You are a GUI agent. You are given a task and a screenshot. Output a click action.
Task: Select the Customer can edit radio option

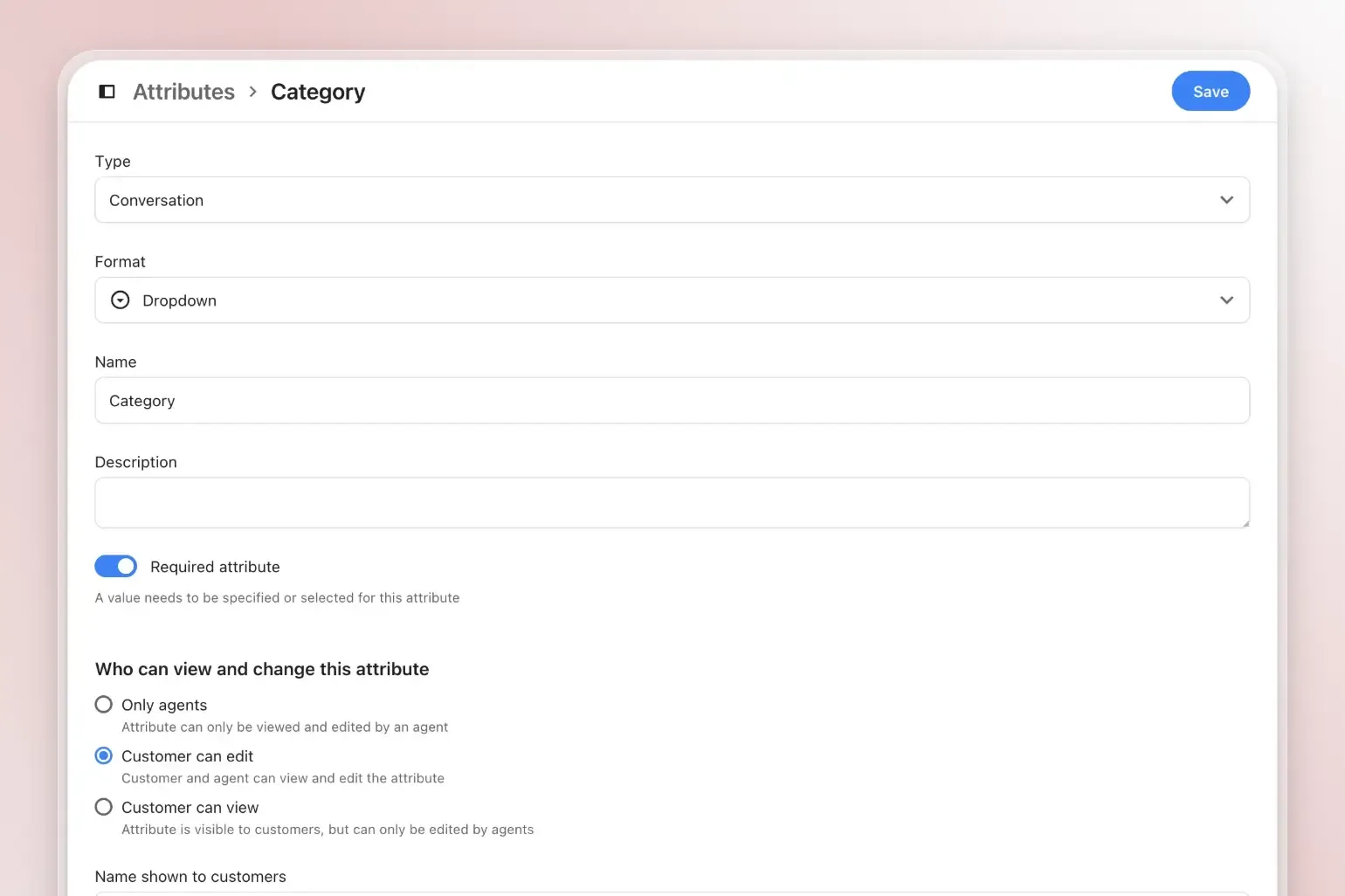tap(104, 756)
